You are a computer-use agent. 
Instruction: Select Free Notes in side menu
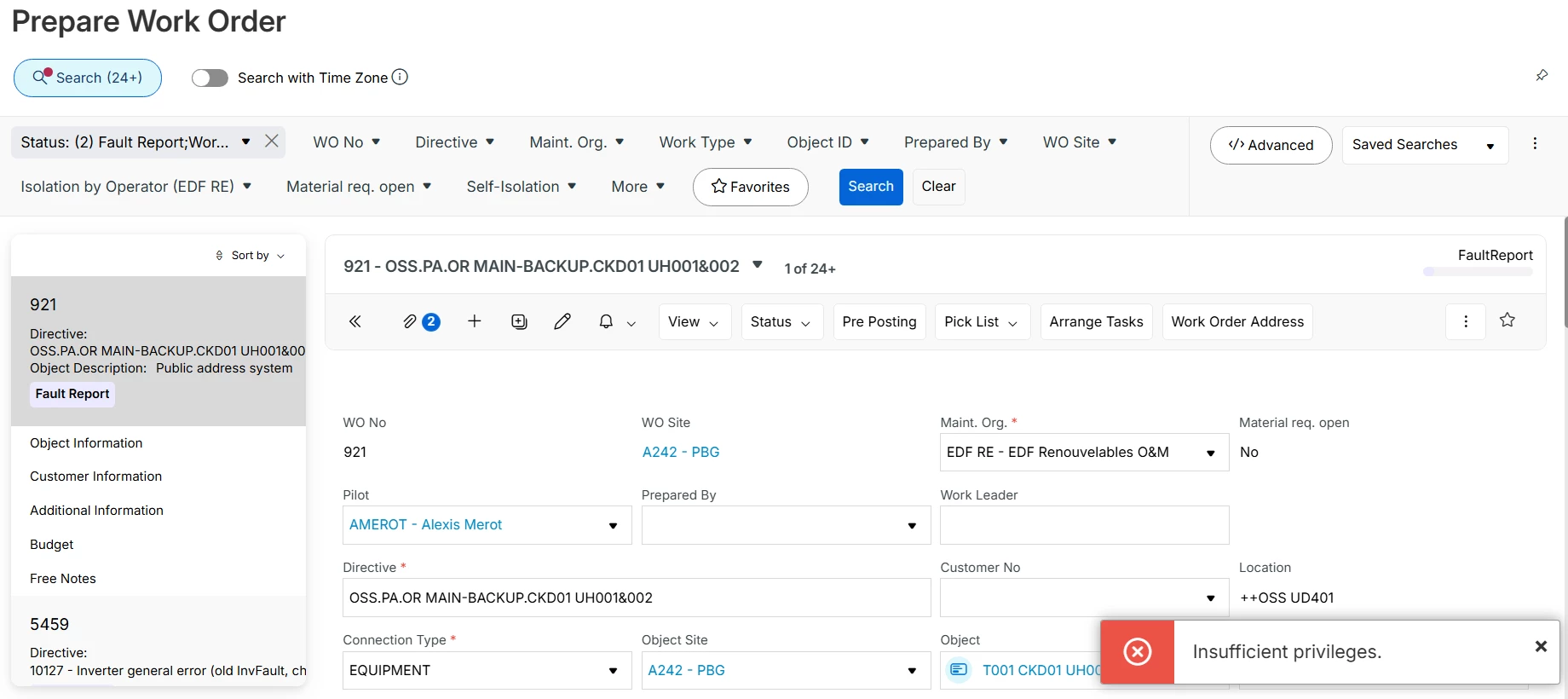(x=63, y=579)
